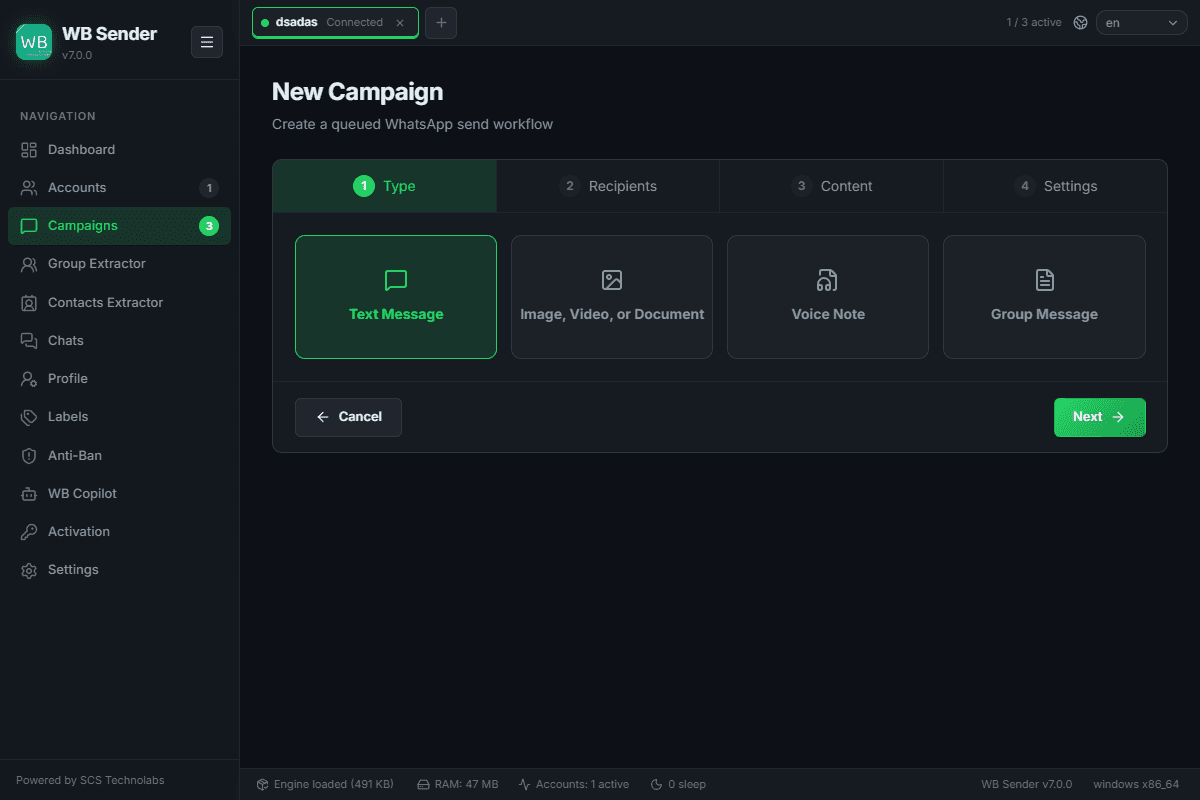This screenshot has height=800, width=1200.
Task: Choose the Text Message campaign type
Action: [396, 297]
